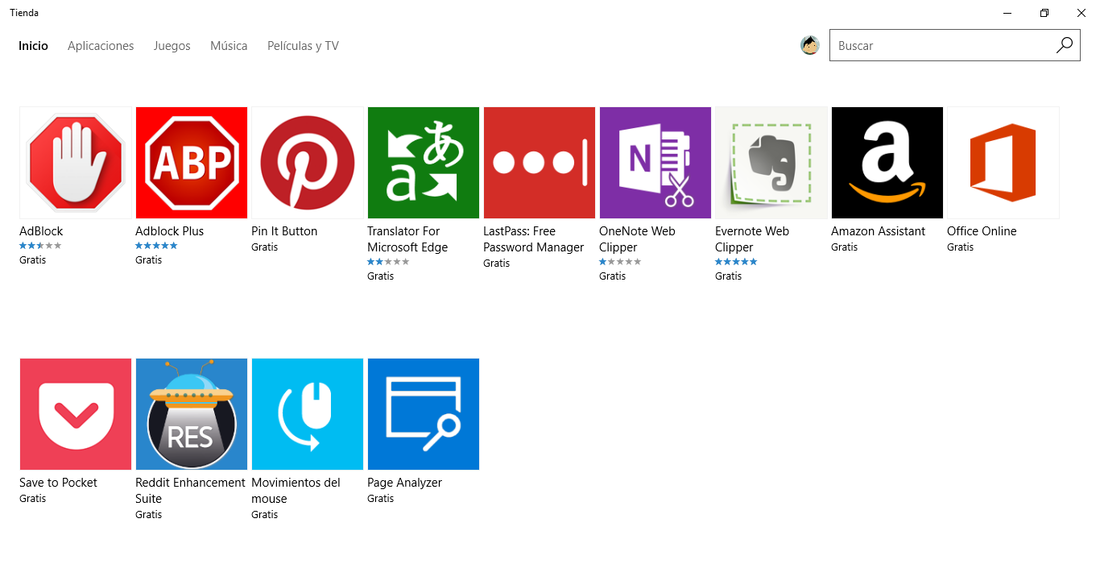The width and height of the screenshot is (1100, 585).
Task: Click the Page Analyzer title
Action: point(404,483)
